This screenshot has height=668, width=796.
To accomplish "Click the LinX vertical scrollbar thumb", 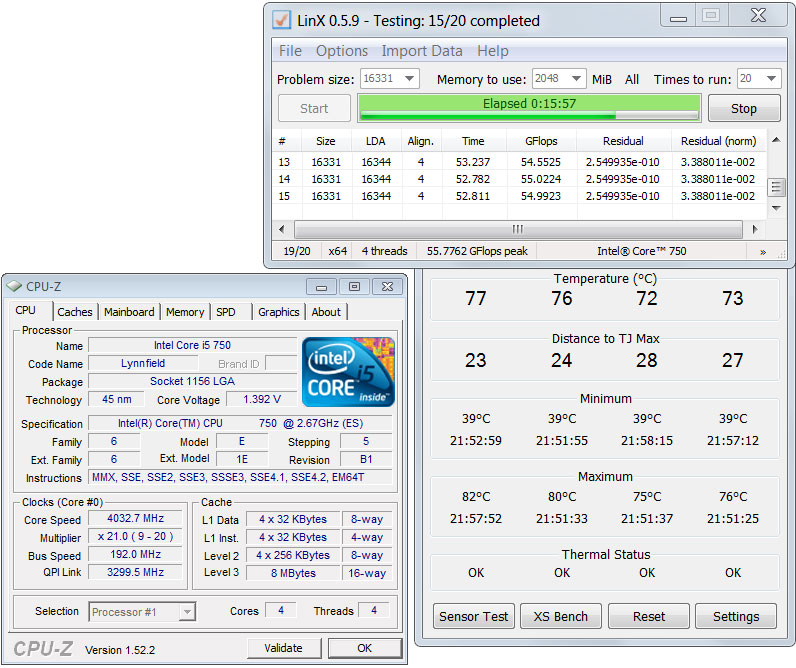I will tap(776, 187).
